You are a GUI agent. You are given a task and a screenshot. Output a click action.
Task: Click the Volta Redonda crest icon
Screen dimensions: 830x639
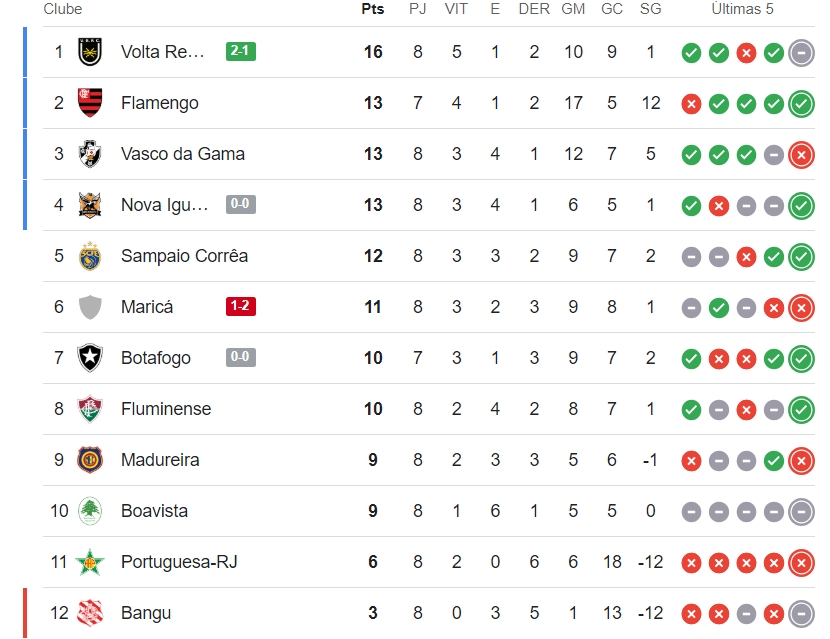[90, 52]
